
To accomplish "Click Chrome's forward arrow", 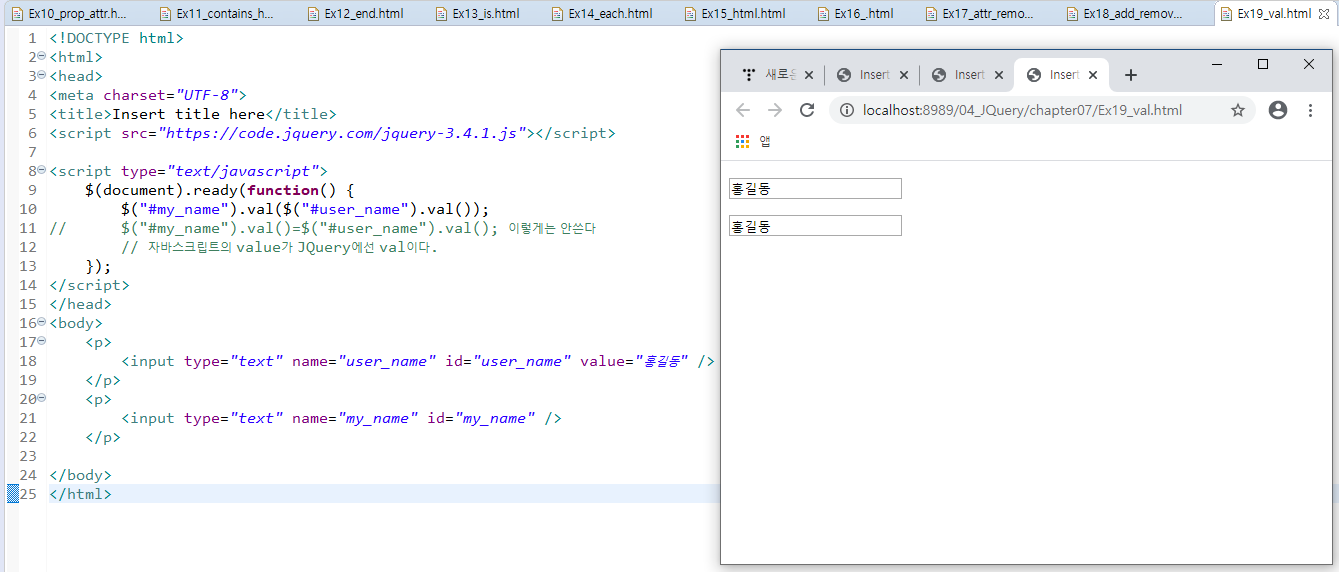I will click(775, 110).
